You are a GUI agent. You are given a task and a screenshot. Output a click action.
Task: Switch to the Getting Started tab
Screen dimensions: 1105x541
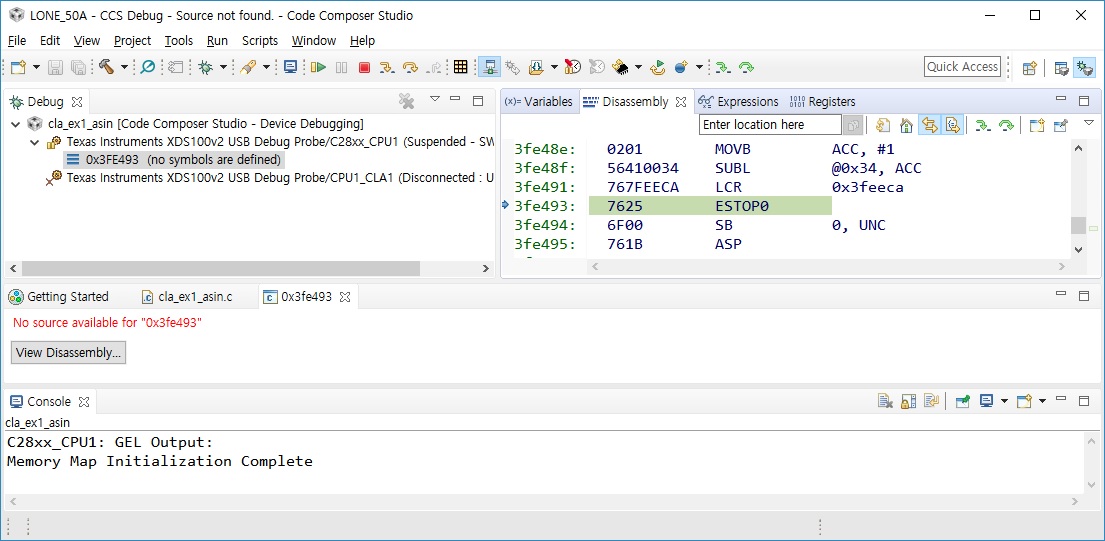[x=58, y=297]
